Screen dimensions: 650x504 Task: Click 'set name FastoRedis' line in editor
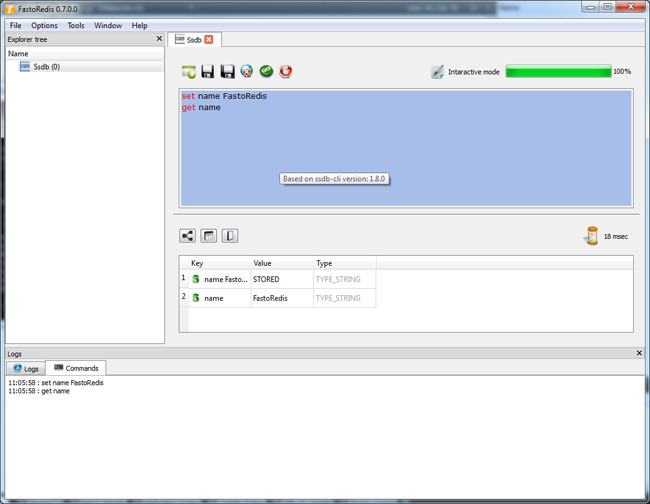224,96
